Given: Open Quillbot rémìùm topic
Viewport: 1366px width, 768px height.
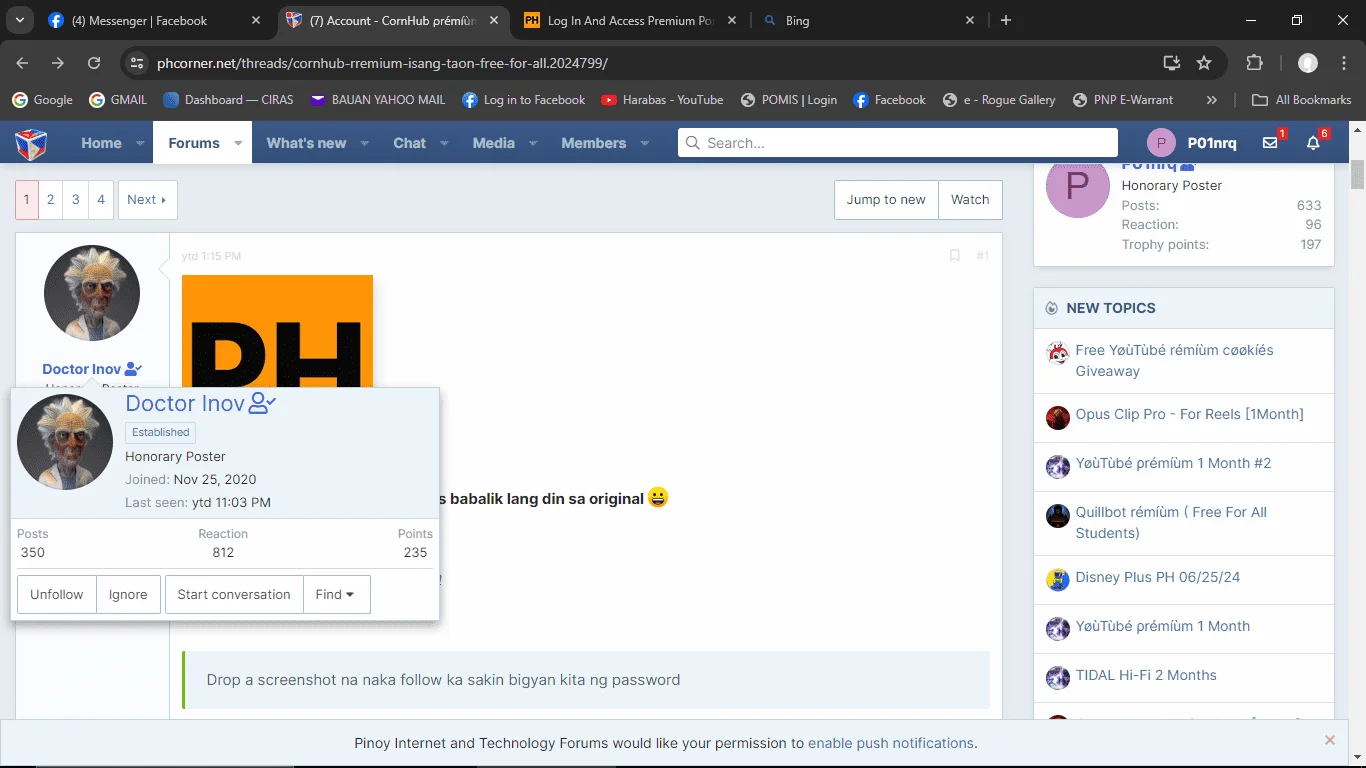Looking at the screenshot, I should (1171, 522).
